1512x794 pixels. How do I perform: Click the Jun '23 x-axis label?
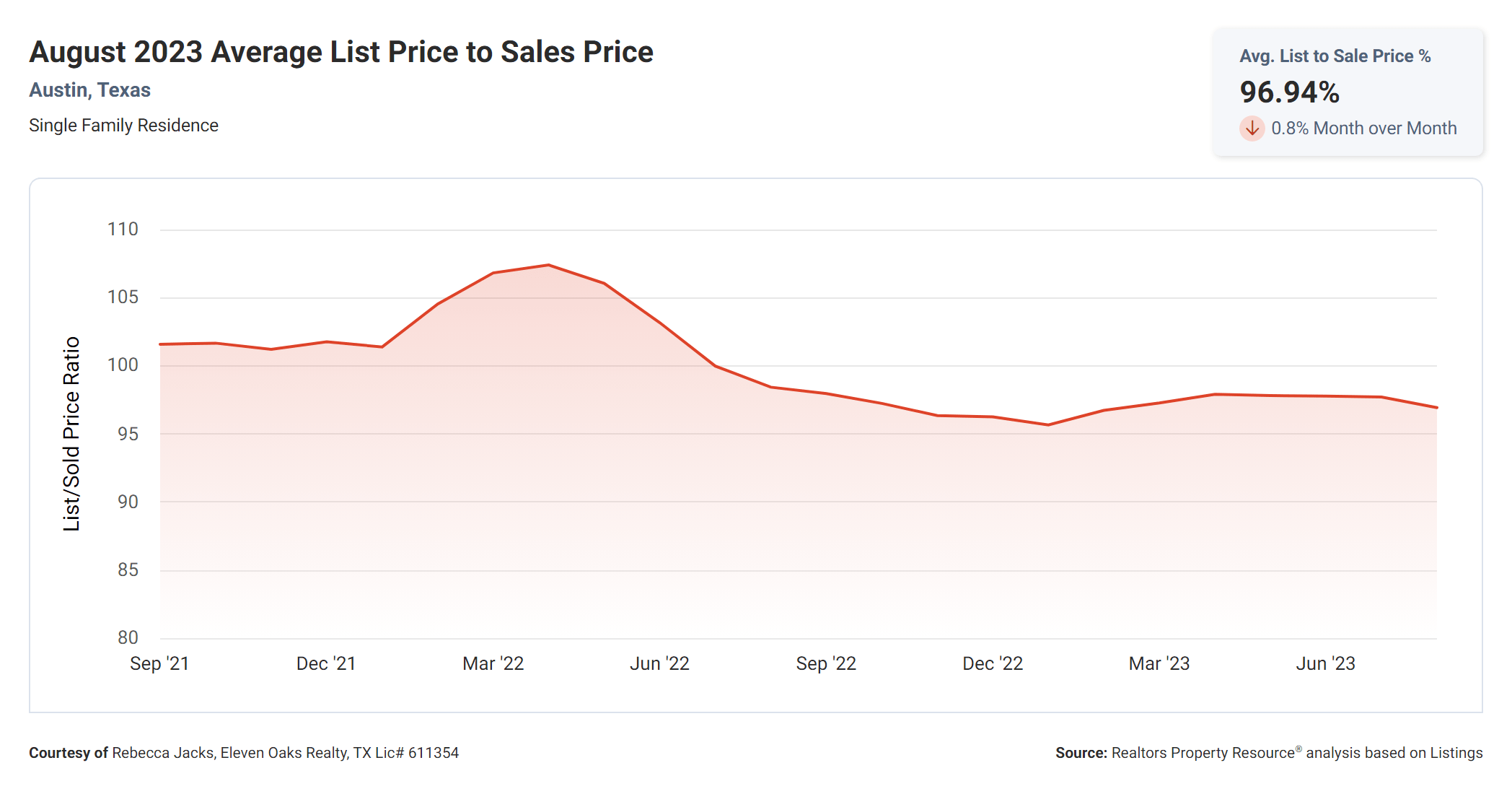coord(1325,663)
